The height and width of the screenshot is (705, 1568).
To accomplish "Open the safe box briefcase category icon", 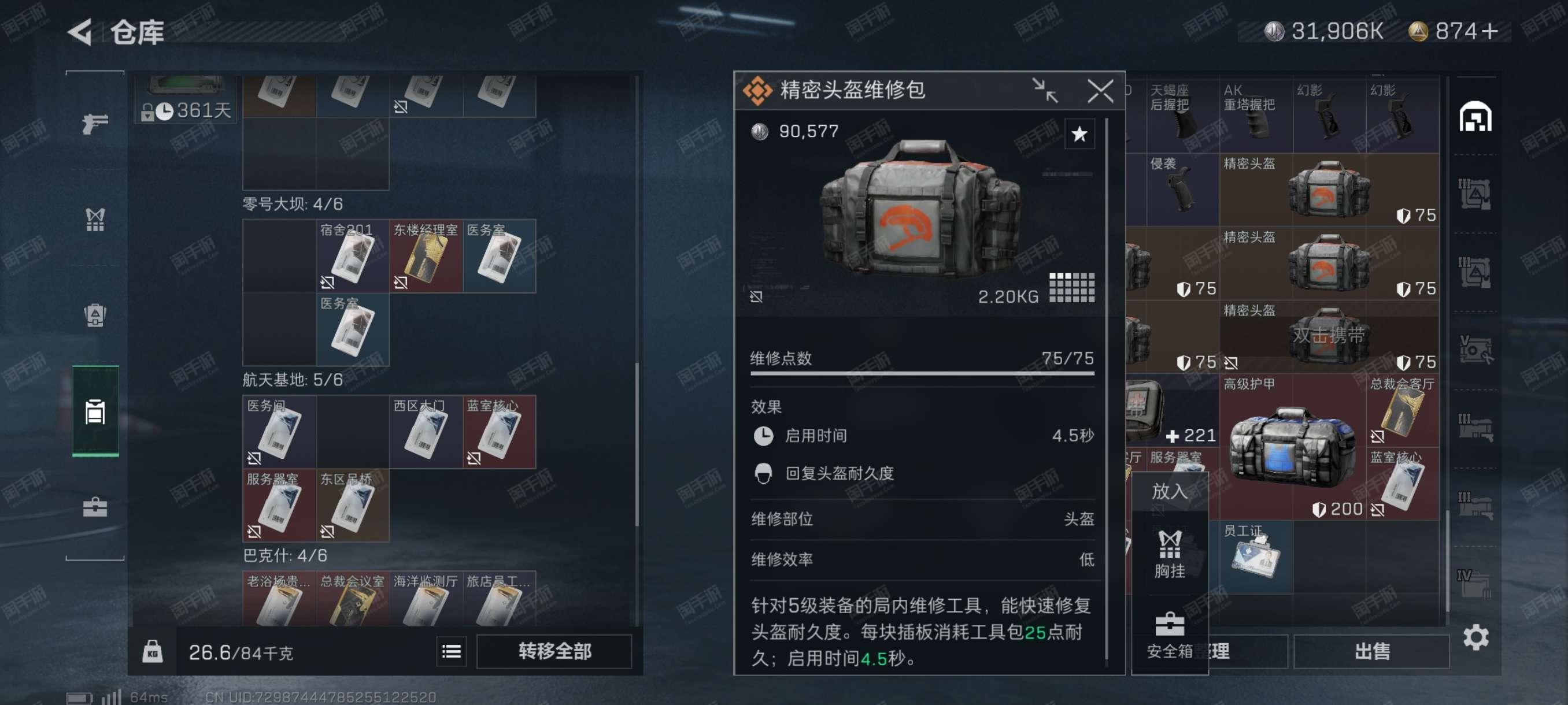I will click(95, 507).
